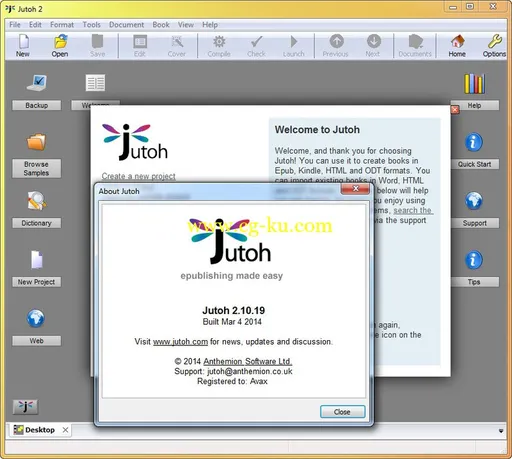Click the Dictionary button
The image size is (512, 459).
tap(37, 223)
